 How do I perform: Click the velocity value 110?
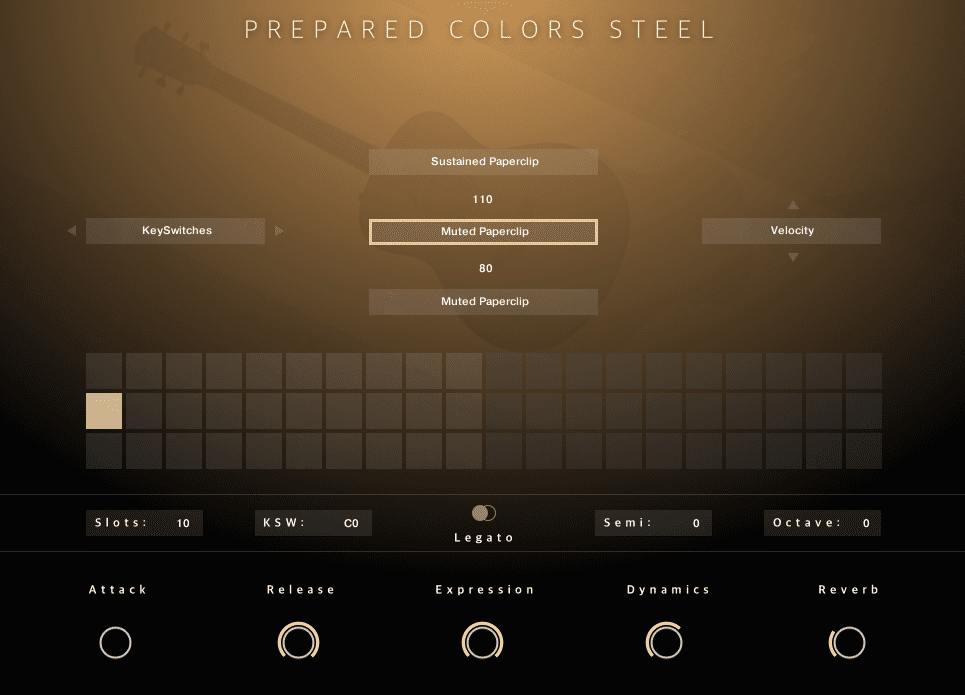483,200
